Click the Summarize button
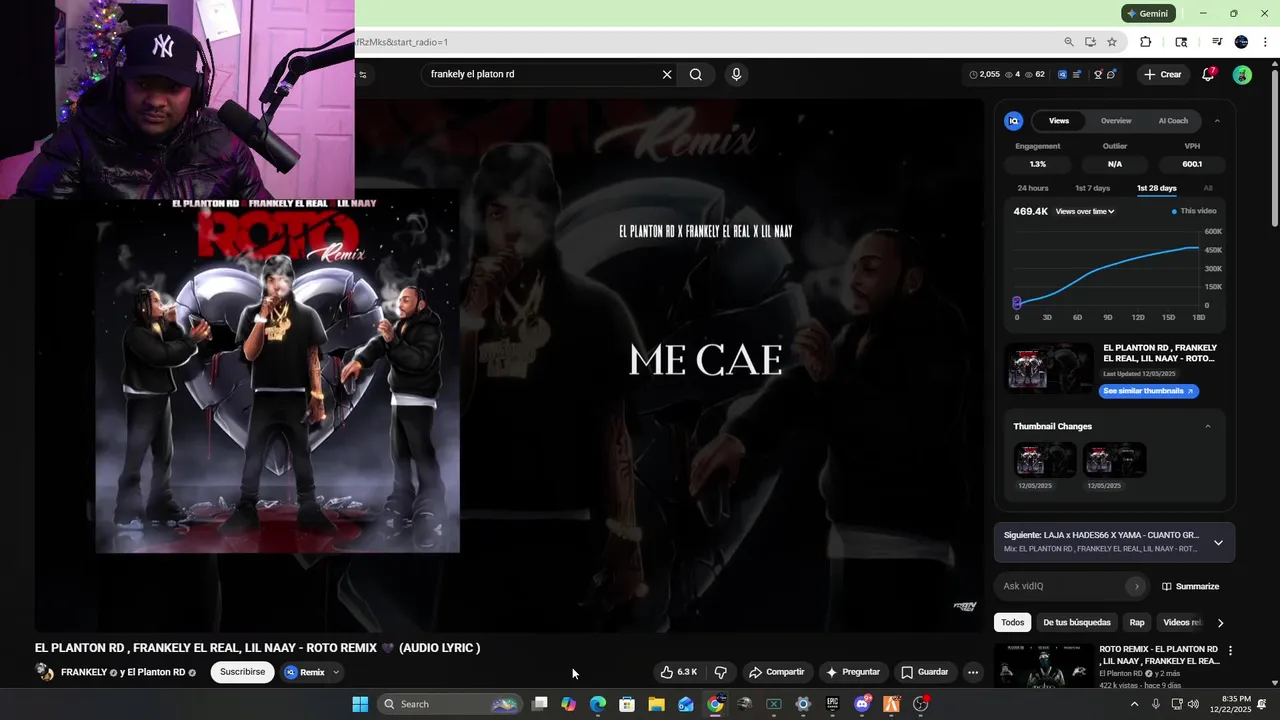 (1190, 586)
